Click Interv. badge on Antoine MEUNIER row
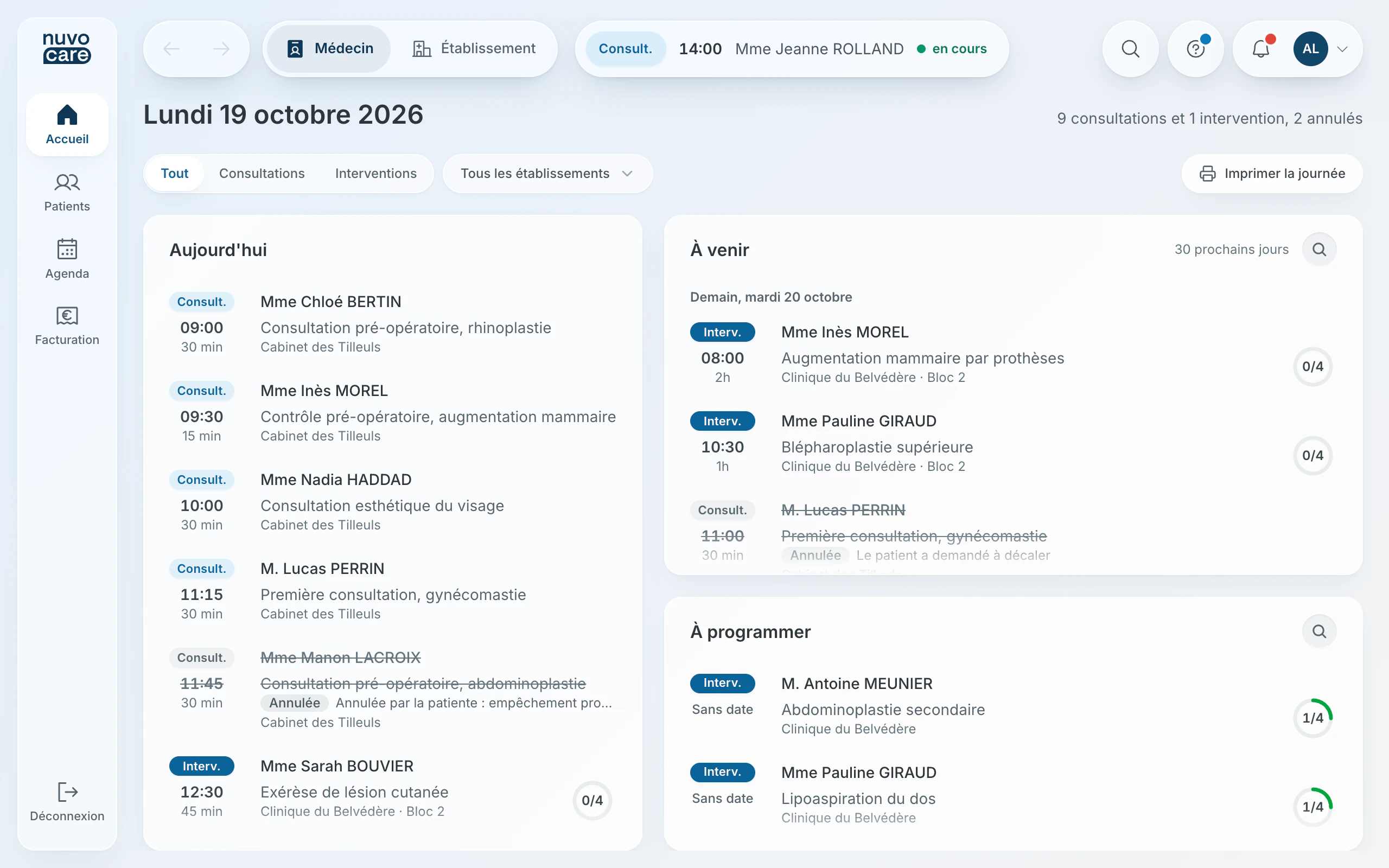Viewport: 1389px width, 868px height. [x=722, y=682]
